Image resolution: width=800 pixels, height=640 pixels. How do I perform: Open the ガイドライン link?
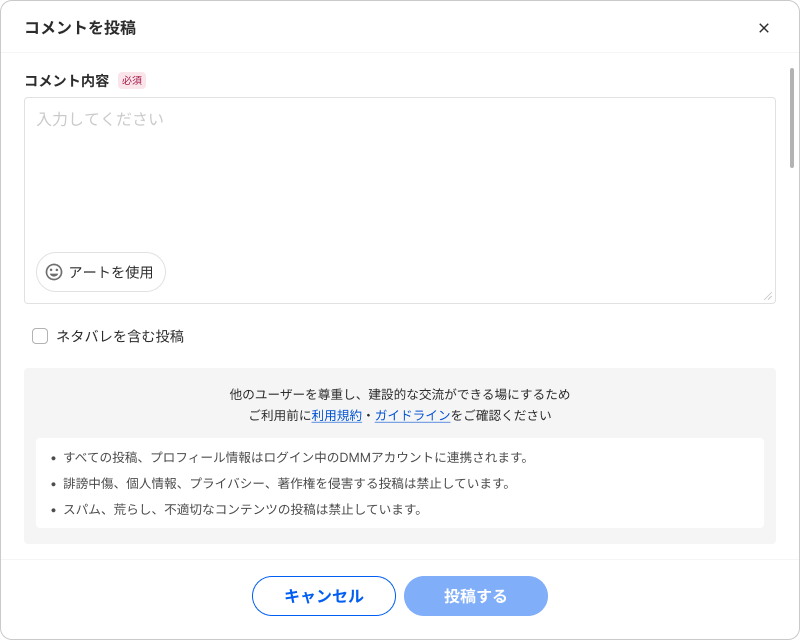[412, 415]
